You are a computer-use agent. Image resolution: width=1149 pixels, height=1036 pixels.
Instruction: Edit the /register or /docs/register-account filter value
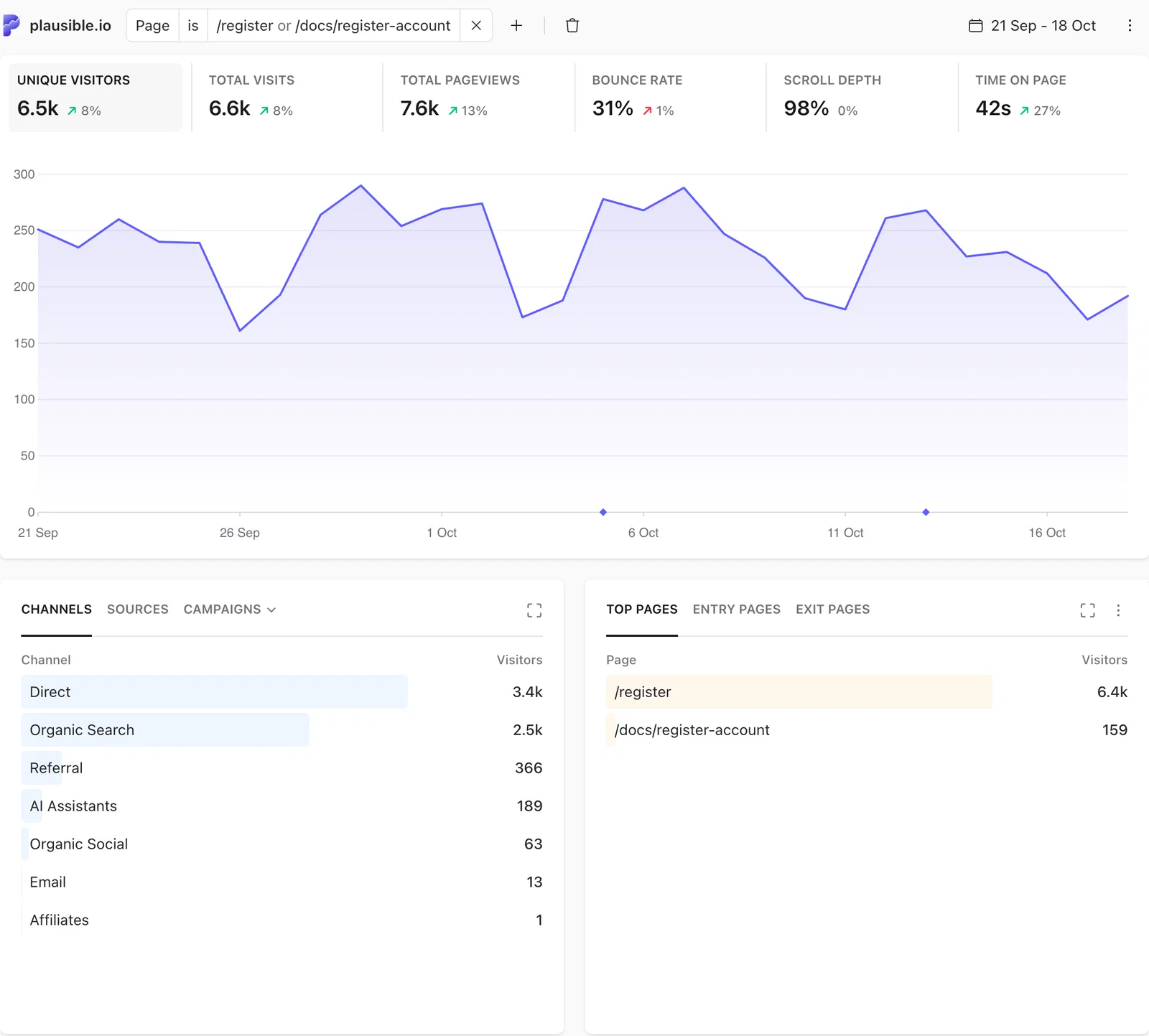point(334,26)
